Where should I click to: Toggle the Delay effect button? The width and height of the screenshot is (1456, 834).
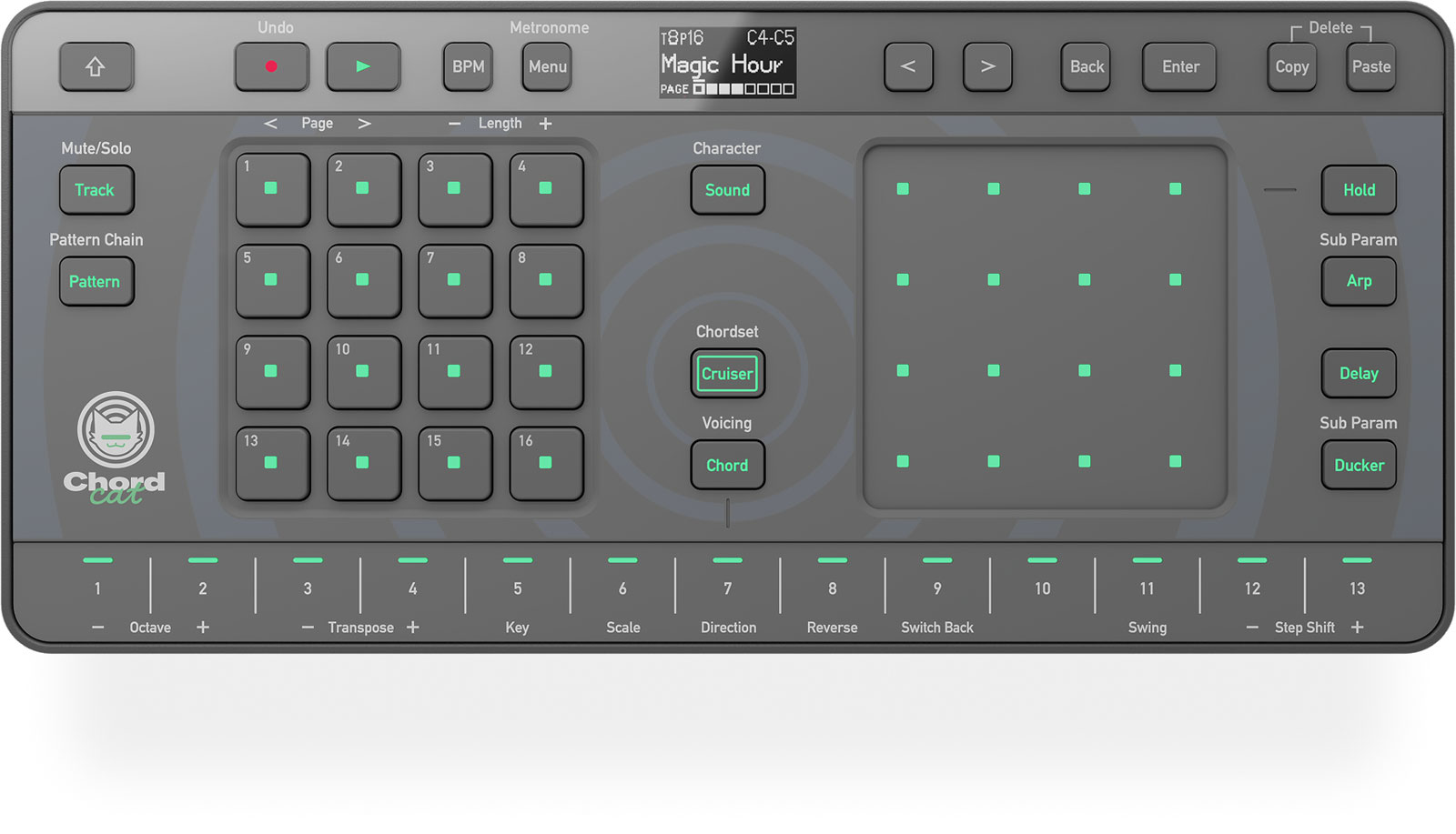1358,373
